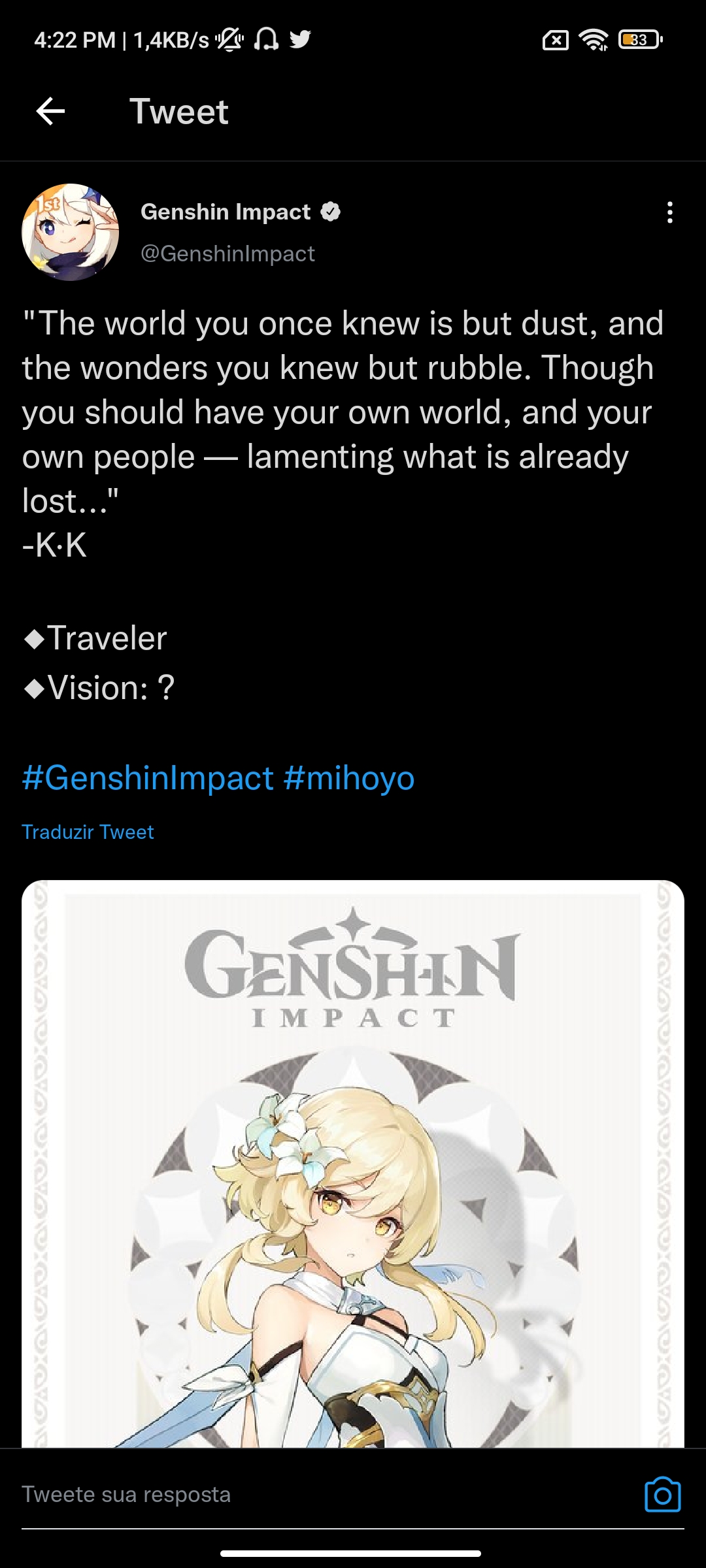Tap the camera icon in reply bar
Viewport: 706px width, 1568px height.
[662, 1494]
